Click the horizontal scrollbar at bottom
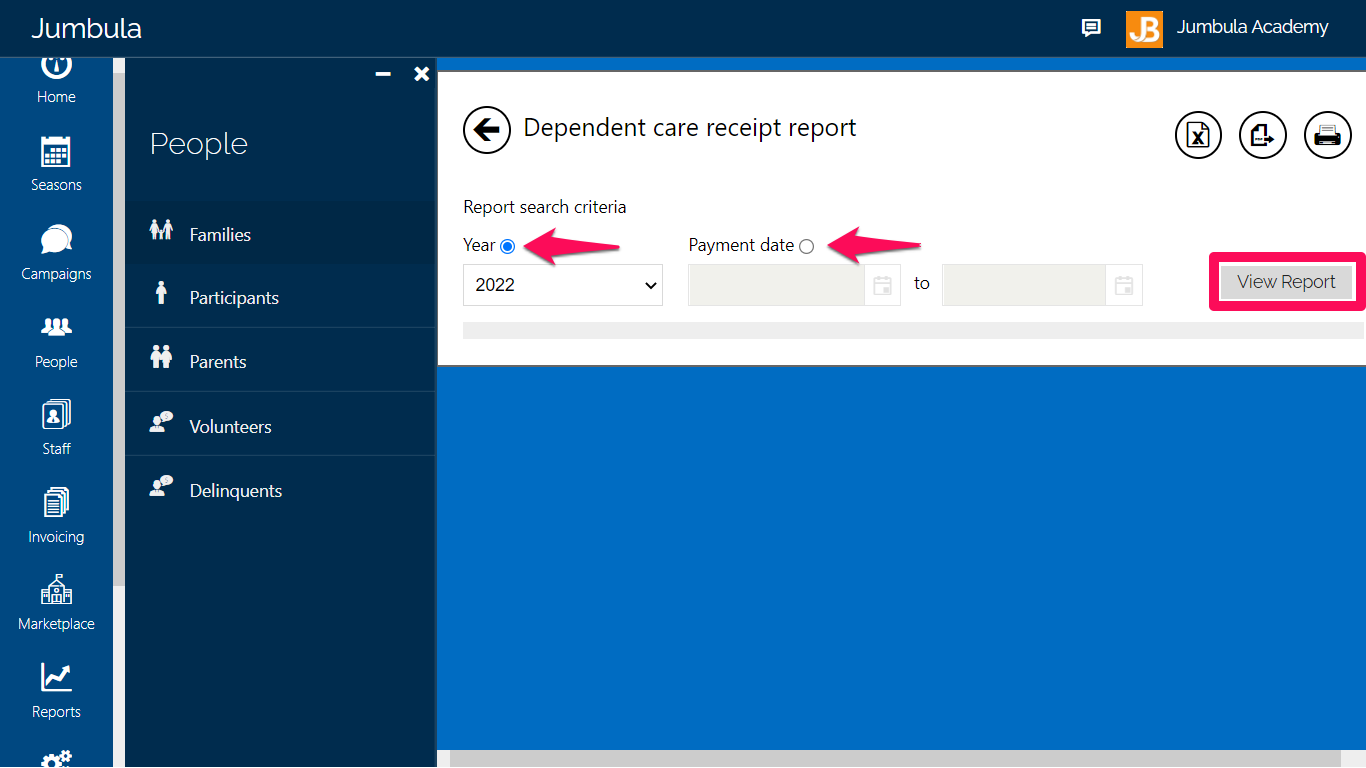 [x=895, y=759]
